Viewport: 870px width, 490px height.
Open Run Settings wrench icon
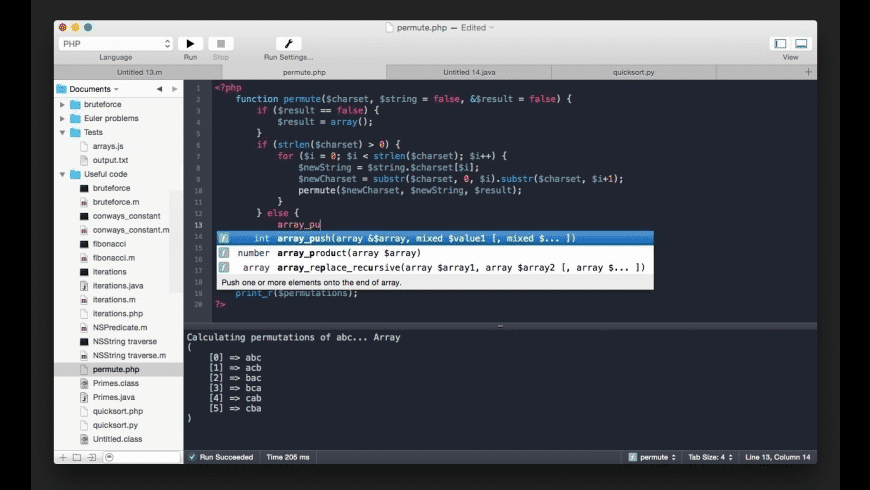tap(288, 44)
